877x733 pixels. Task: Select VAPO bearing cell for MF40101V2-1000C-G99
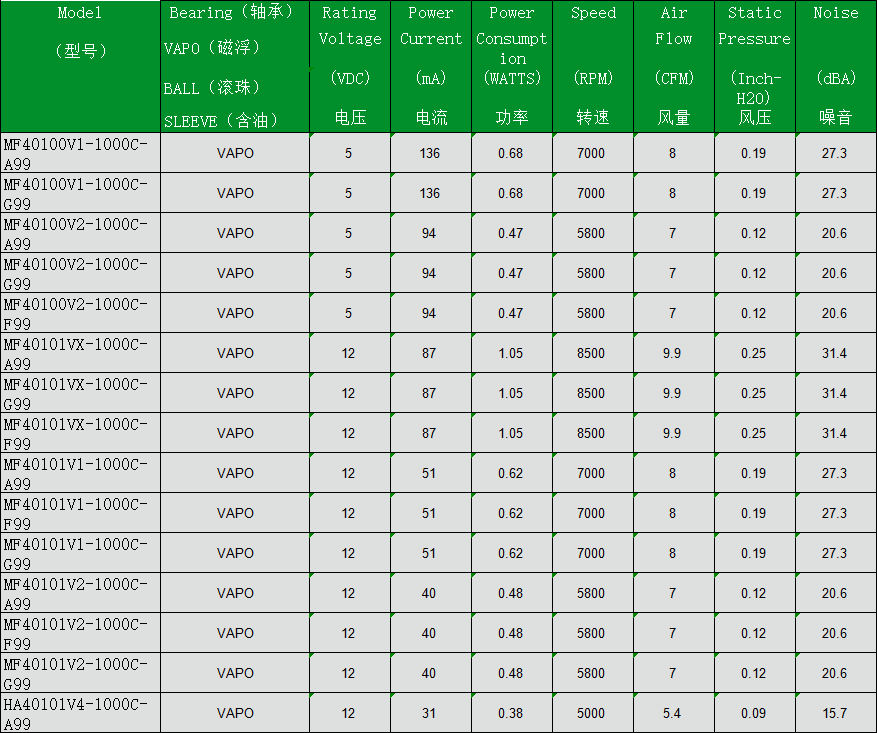pos(235,673)
